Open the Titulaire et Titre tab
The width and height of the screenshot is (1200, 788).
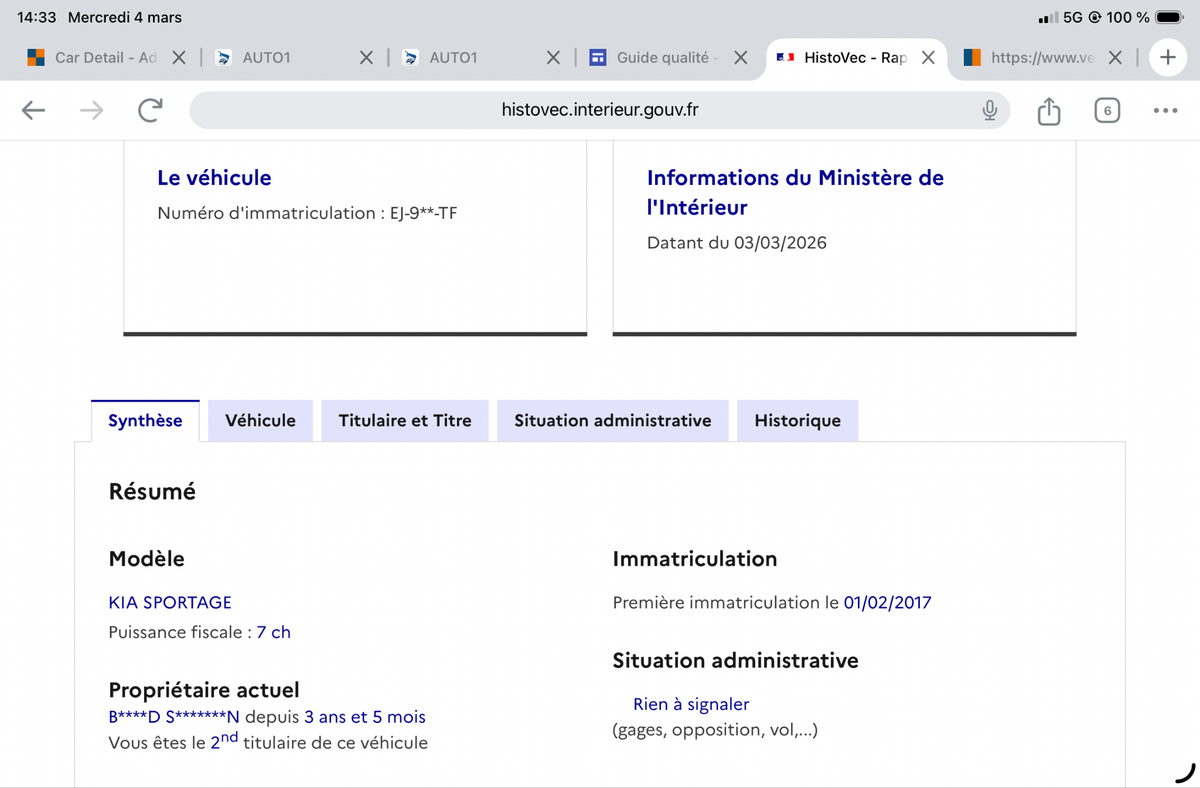(x=404, y=421)
